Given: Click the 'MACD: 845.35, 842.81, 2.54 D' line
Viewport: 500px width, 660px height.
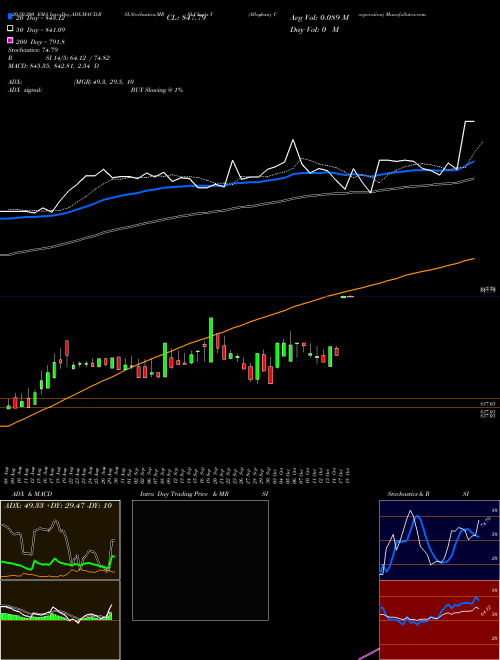Looking at the screenshot, I should pyautogui.click(x=53, y=66).
